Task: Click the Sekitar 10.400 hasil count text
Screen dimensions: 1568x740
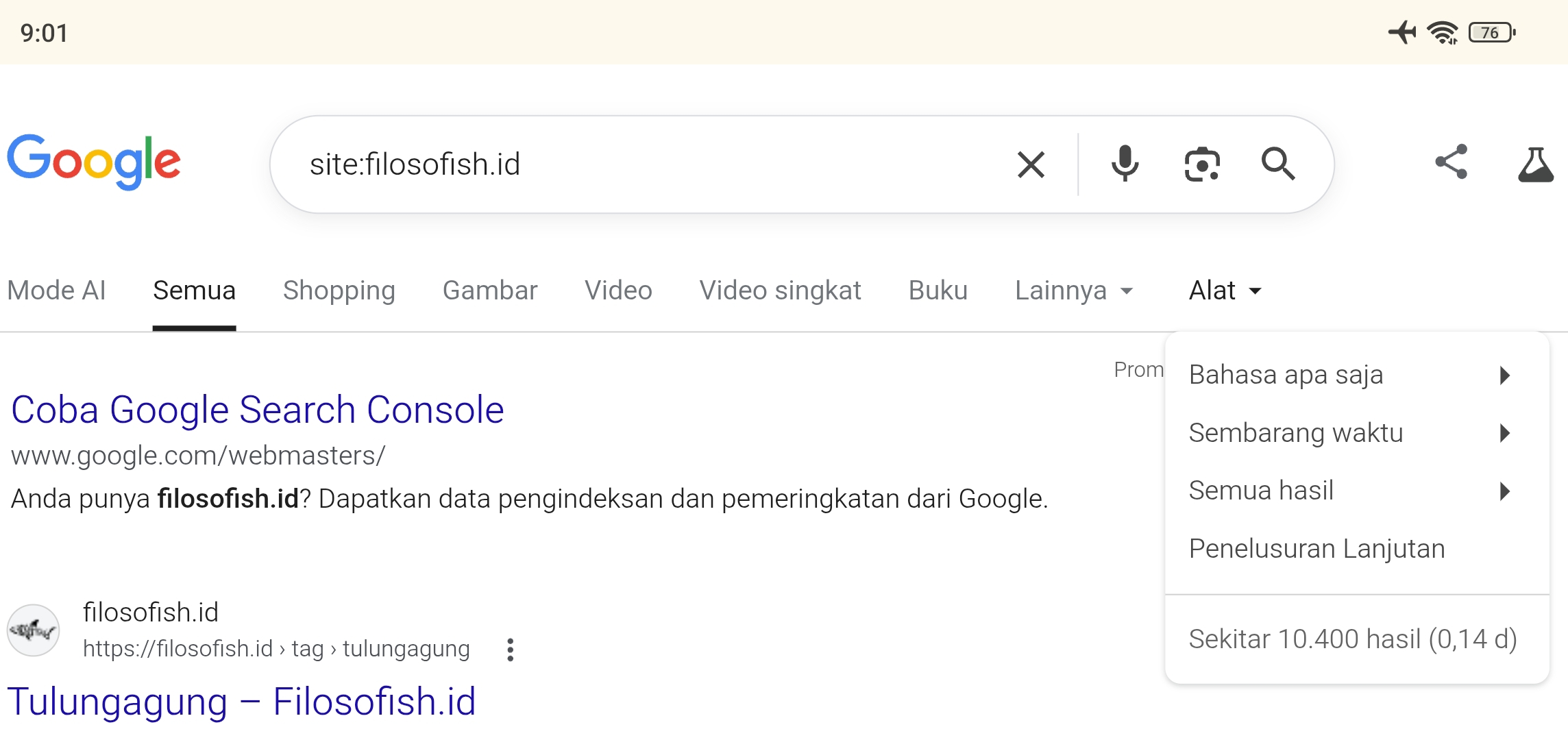Action: pyautogui.click(x=1353, y=639)
